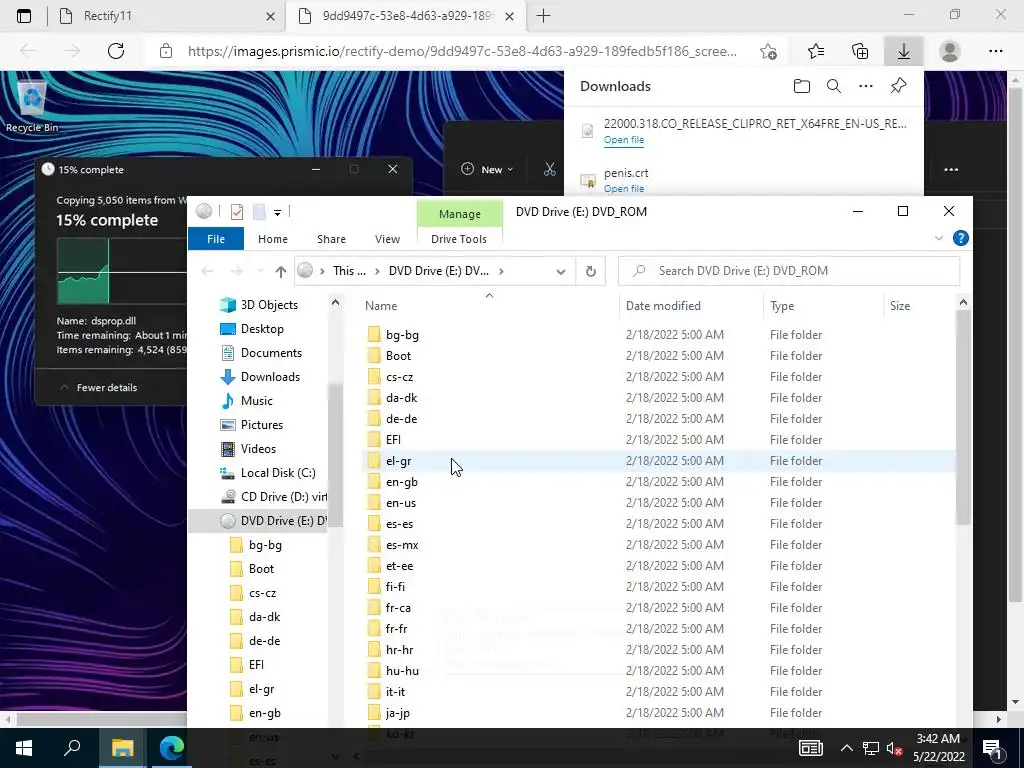Viewport: 1024px width, 768px height.
Task: Open the browser profile avatar
Action: tap(950, 51)
